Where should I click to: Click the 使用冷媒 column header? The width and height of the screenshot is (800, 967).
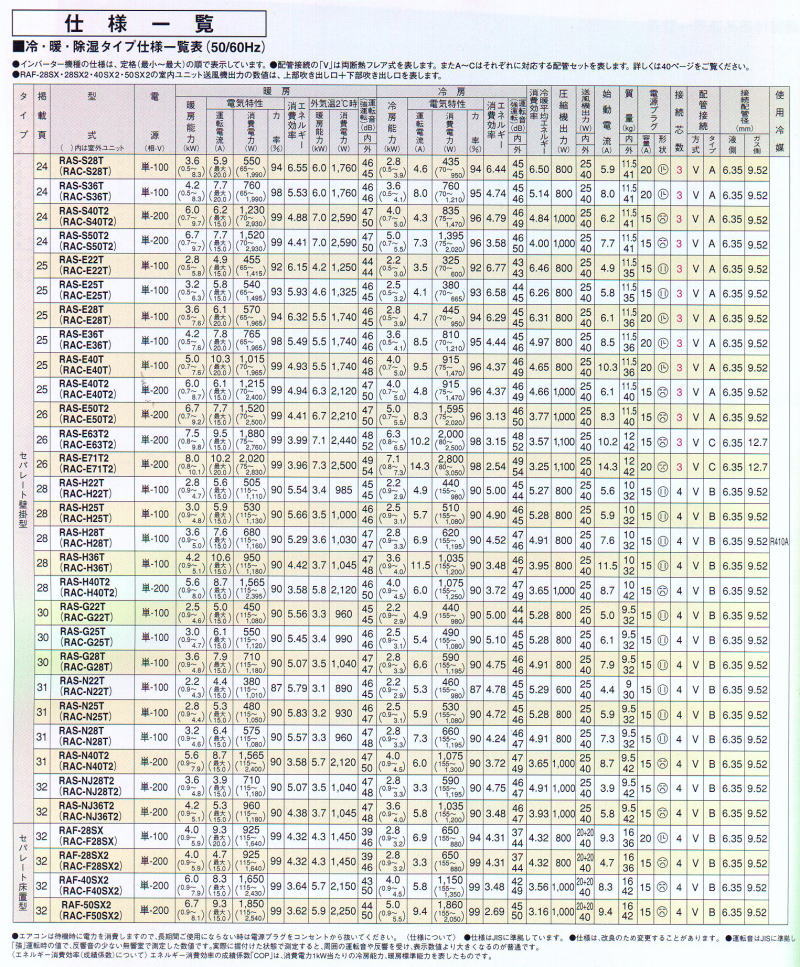pos(780,120)
